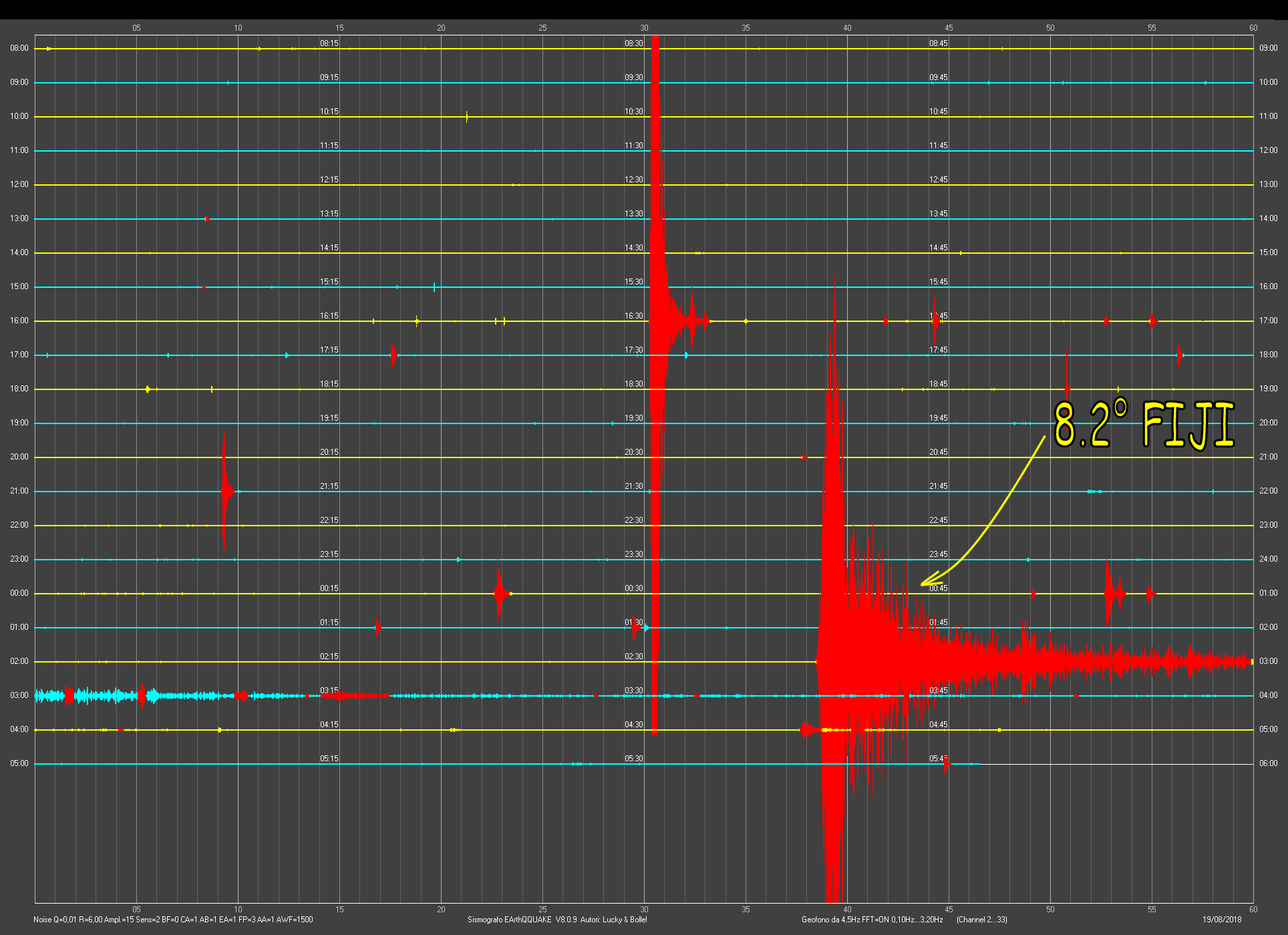Click the left-axis 08:00 row label
Screen dimensions: 1288x935
click(19, 48)
